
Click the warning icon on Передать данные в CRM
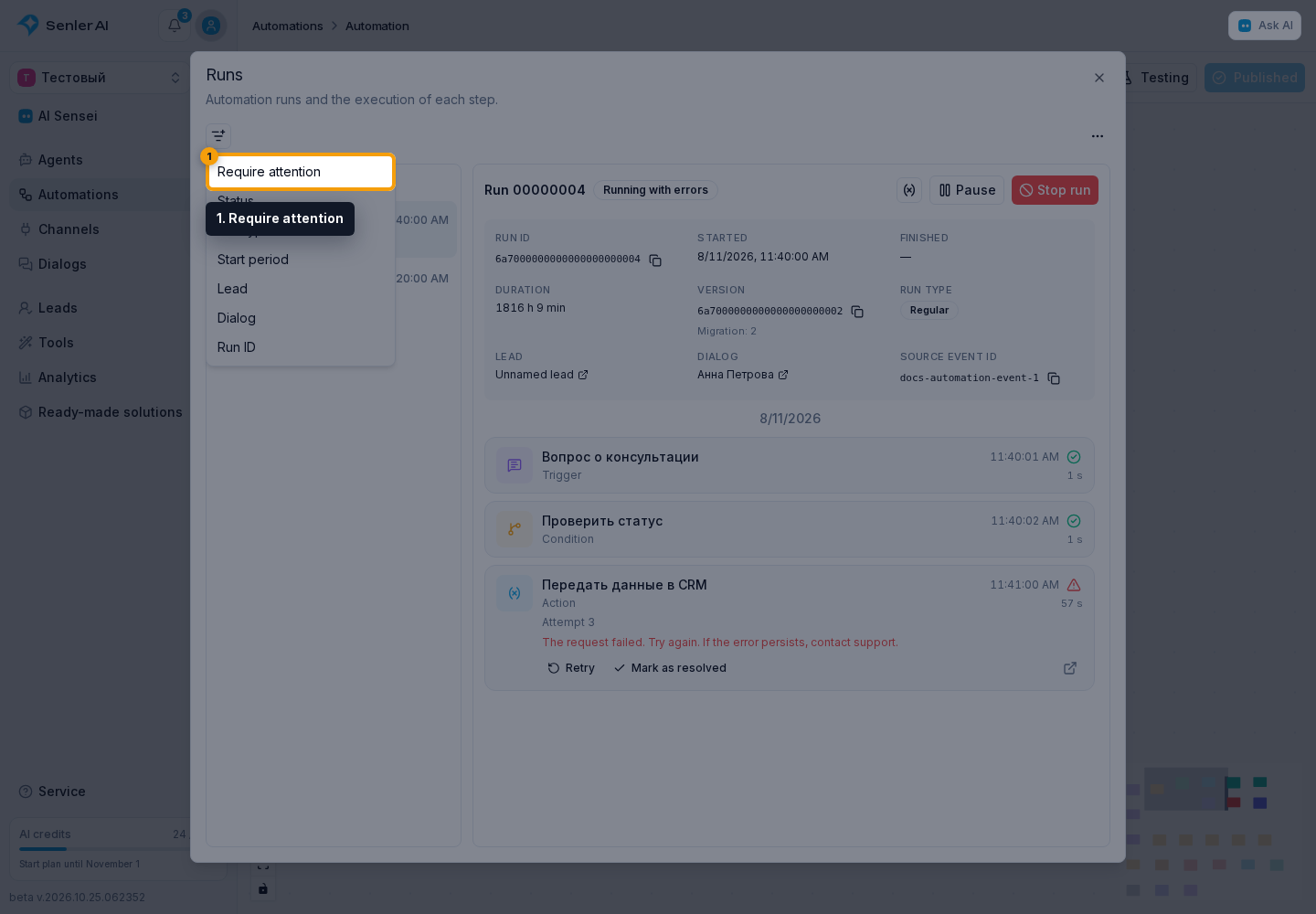point(1074,585)
